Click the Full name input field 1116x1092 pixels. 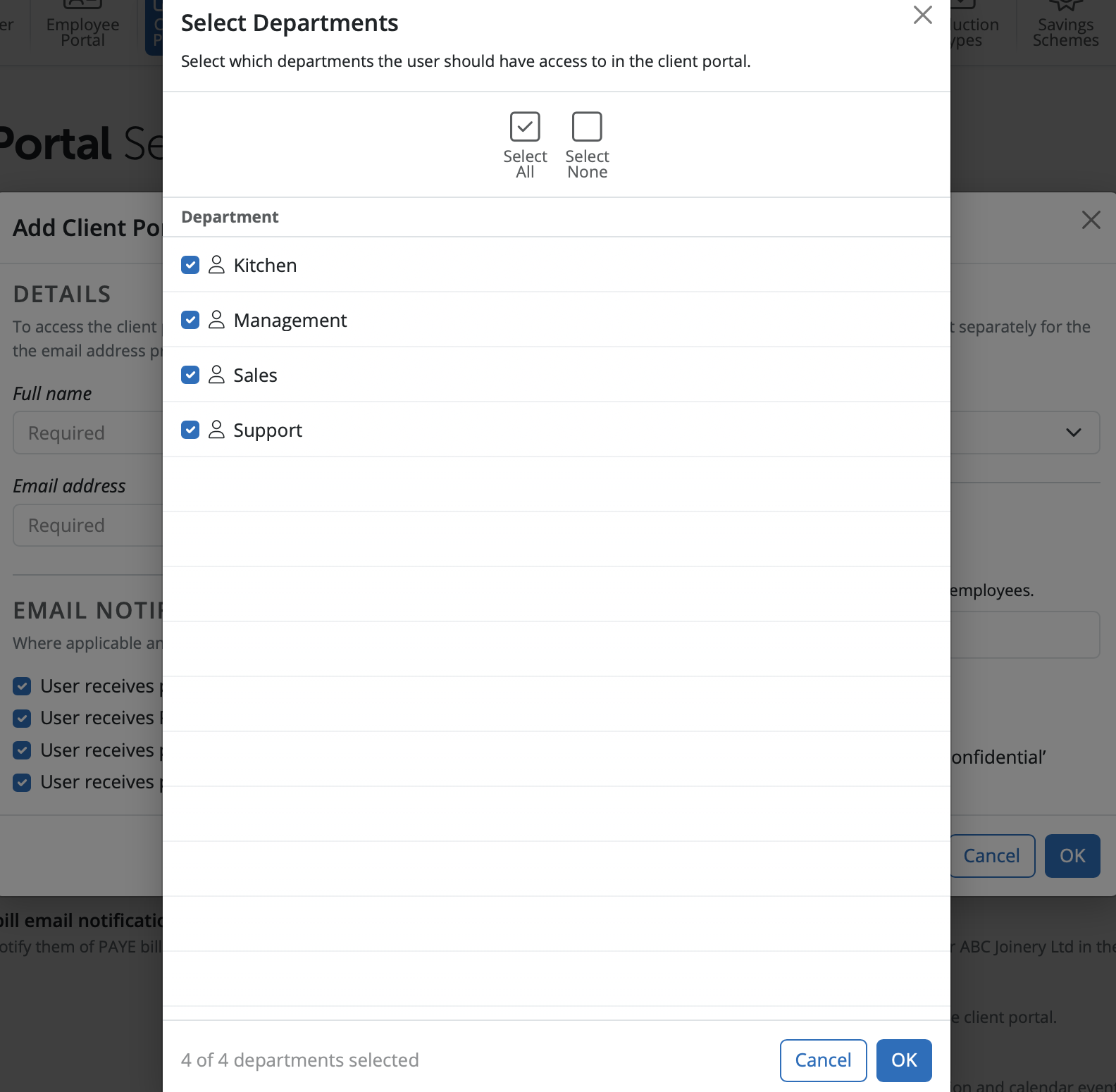click(x=88, y=433)
